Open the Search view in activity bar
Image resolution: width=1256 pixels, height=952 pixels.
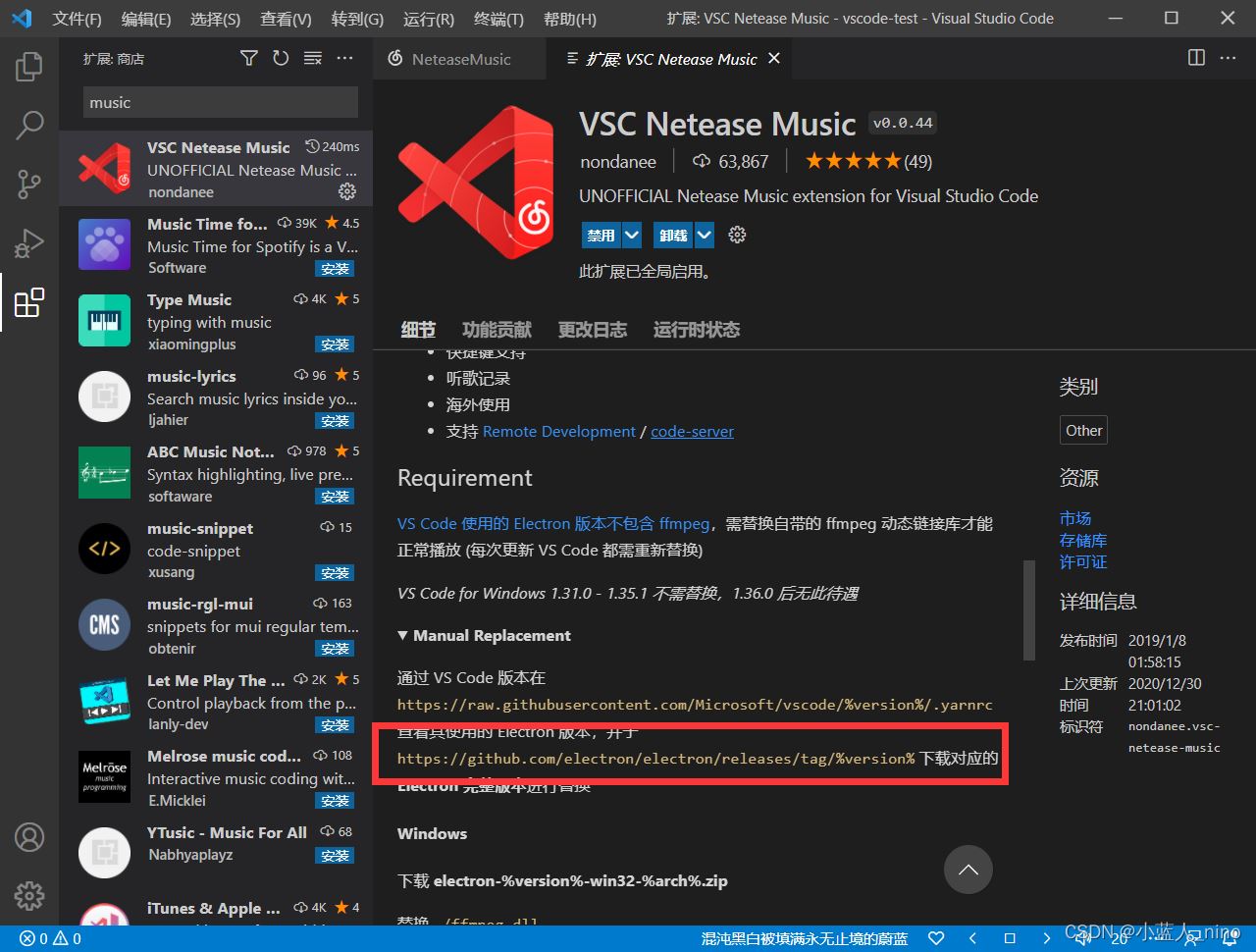pos(29,125)
